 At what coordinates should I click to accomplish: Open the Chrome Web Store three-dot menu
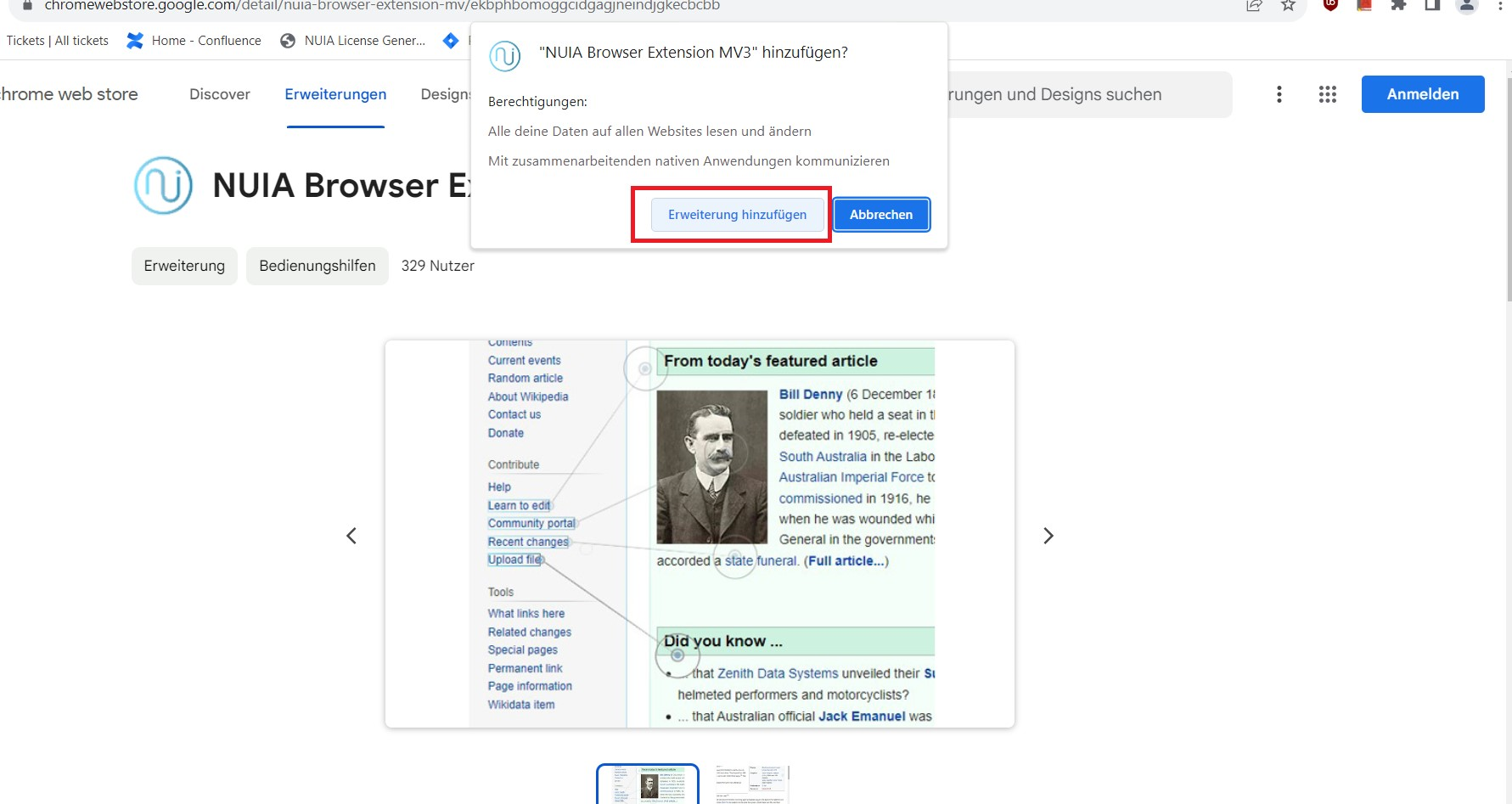(1279, 94)
